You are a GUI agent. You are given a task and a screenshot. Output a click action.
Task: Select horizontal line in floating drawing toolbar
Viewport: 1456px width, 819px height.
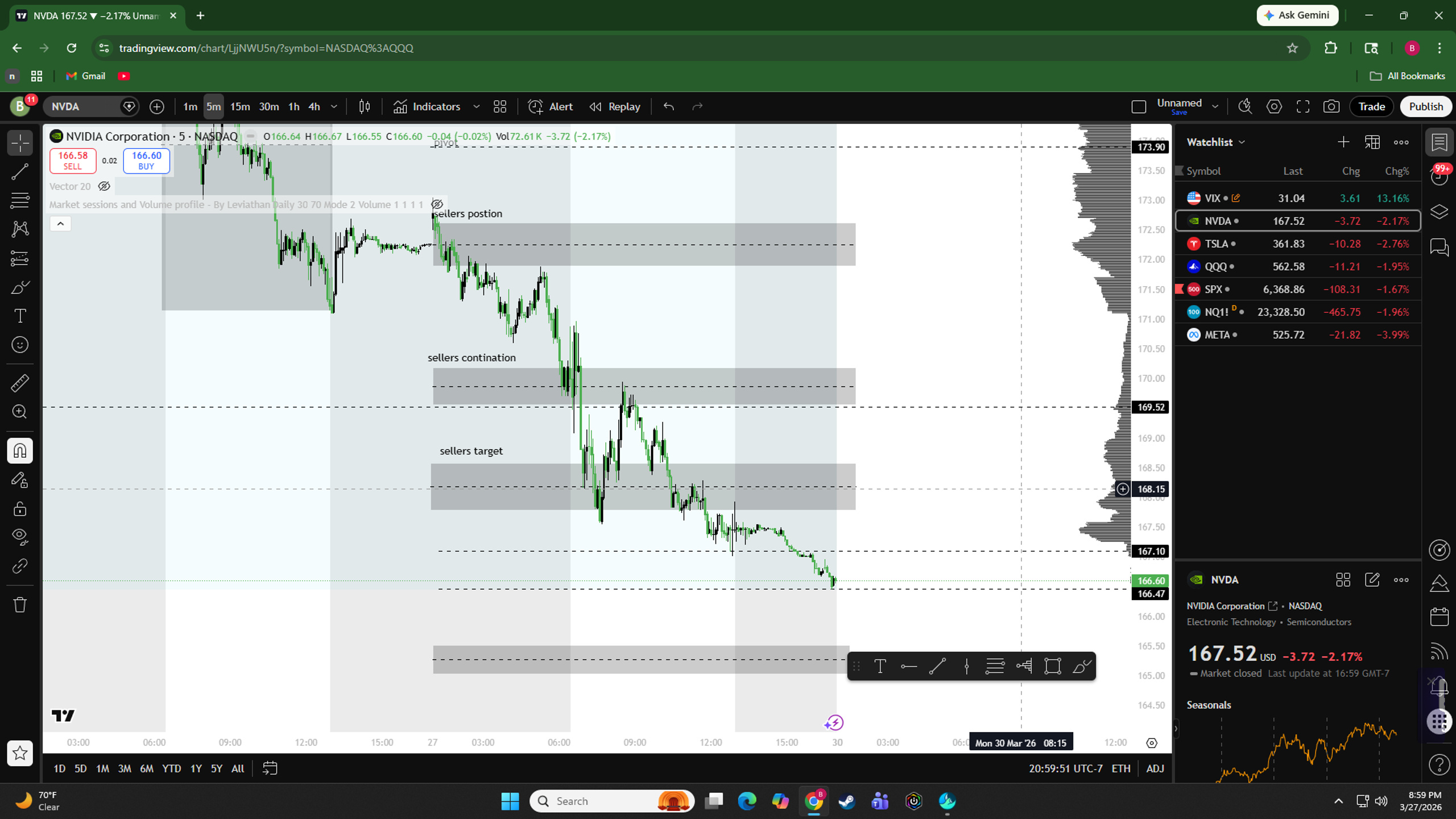909,666
